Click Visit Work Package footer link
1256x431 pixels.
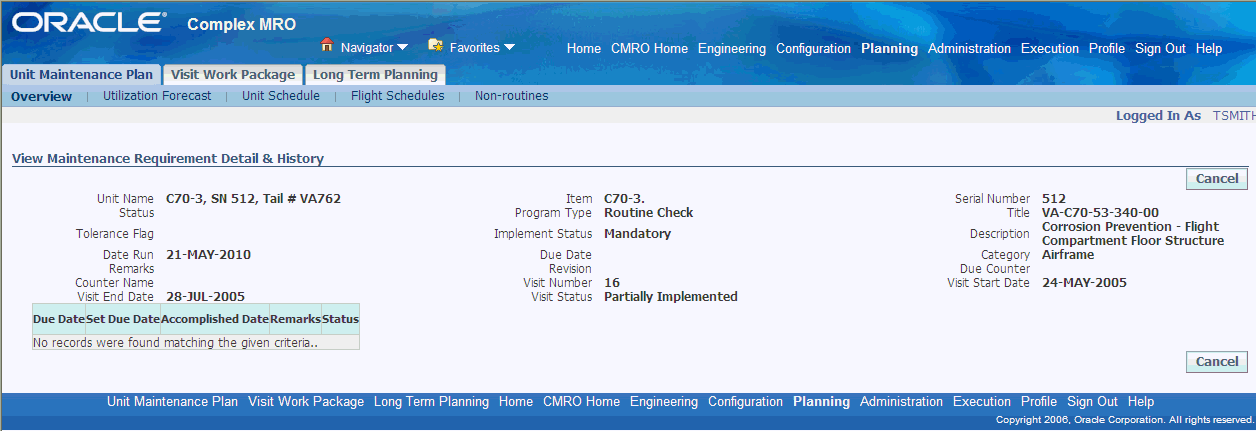pyautogui.click(x=306, y=402)
